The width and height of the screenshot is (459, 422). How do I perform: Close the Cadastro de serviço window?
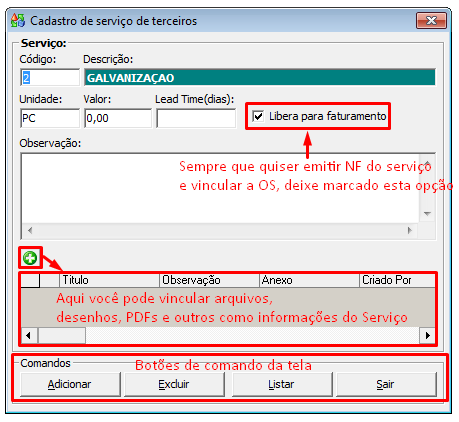431,21
